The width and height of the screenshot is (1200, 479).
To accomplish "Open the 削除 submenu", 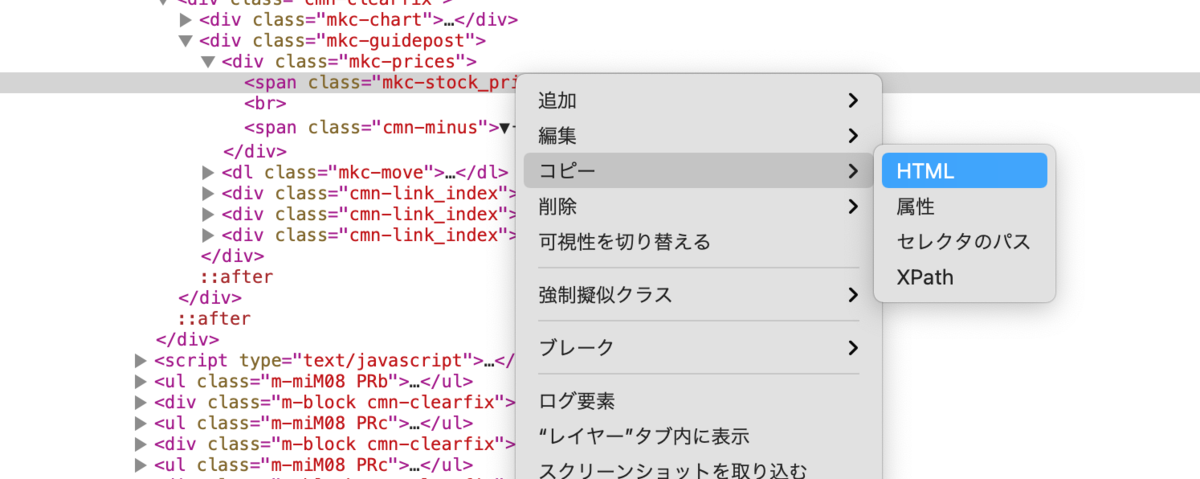I will tap(698, 206).
